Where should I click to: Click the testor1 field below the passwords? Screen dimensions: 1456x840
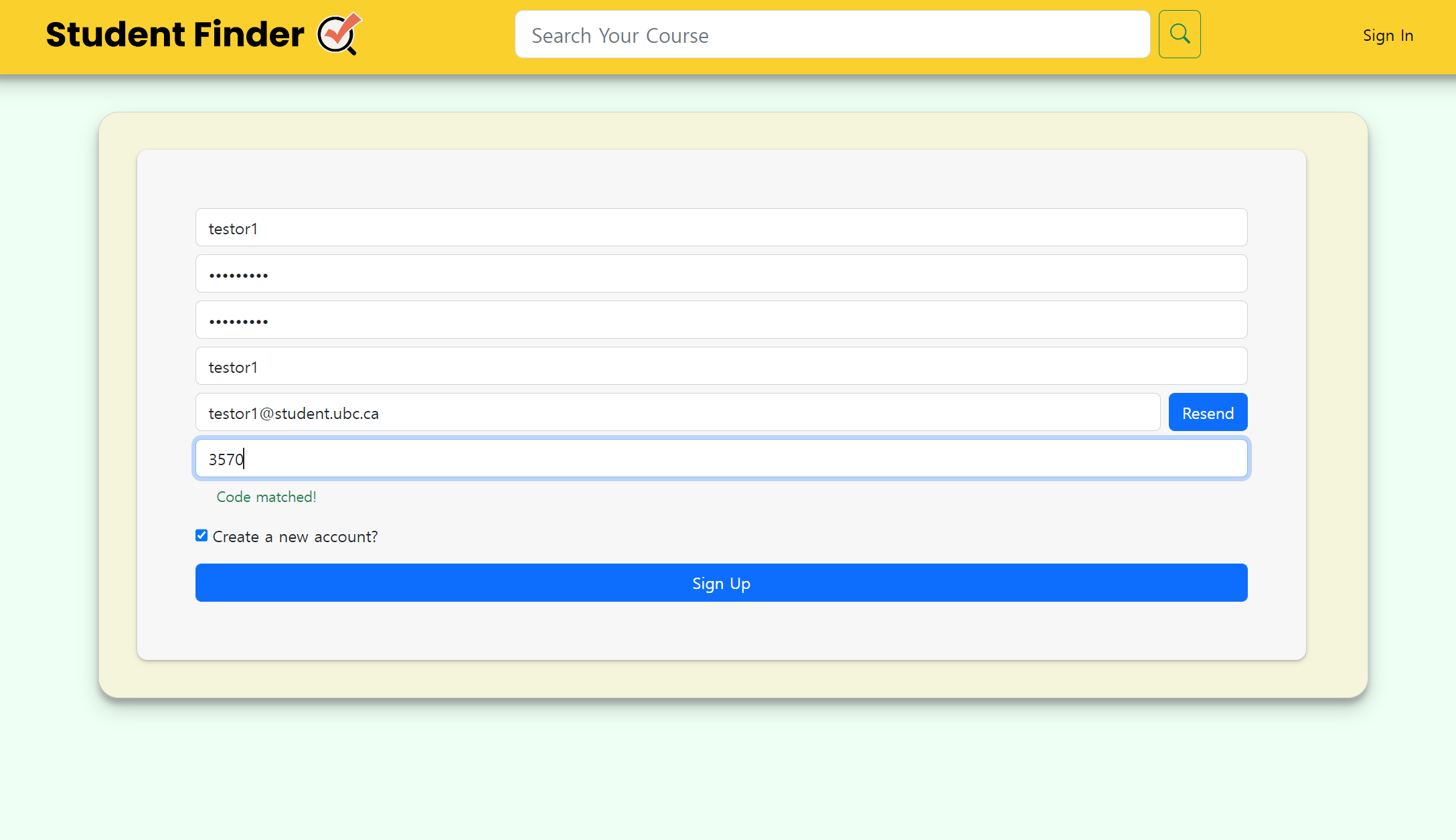[x=721, y=366]
